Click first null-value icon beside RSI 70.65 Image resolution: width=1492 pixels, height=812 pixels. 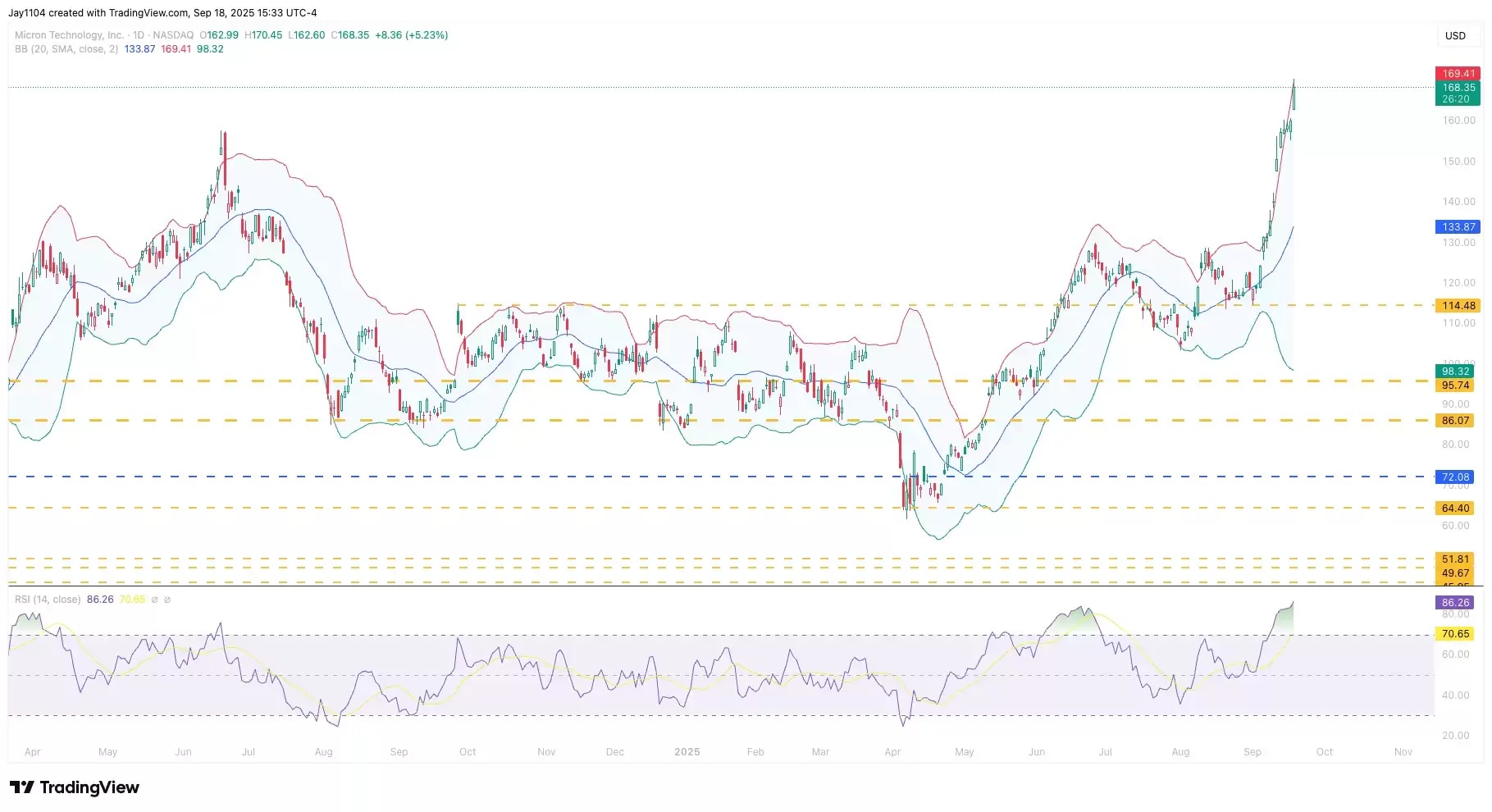(155, 600)
